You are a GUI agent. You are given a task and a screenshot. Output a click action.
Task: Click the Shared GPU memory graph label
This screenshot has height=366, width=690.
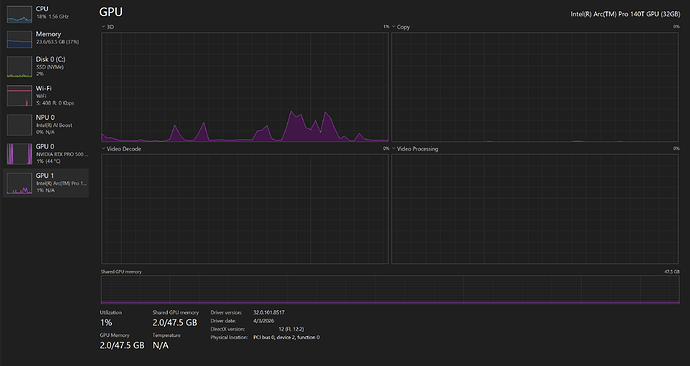tap(121, 272)
